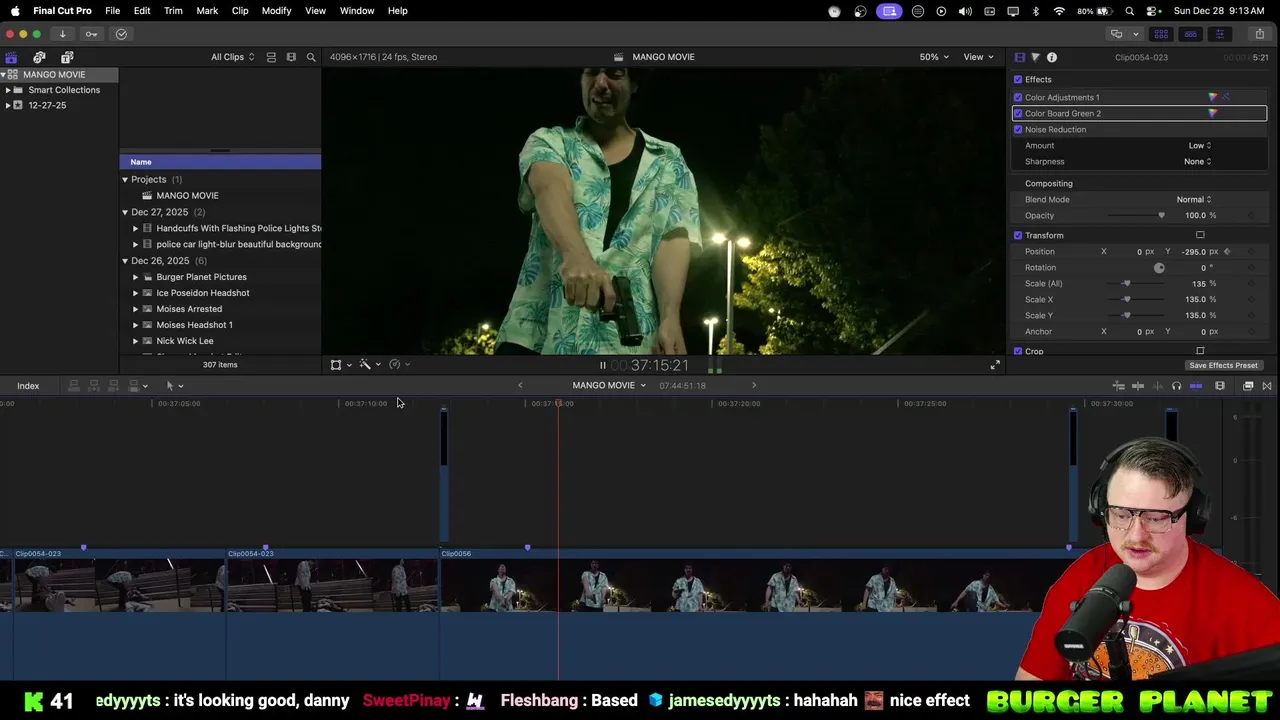
Task: Toggle clip grouping appearance icon in browser
Action: (x=271, y=57)
